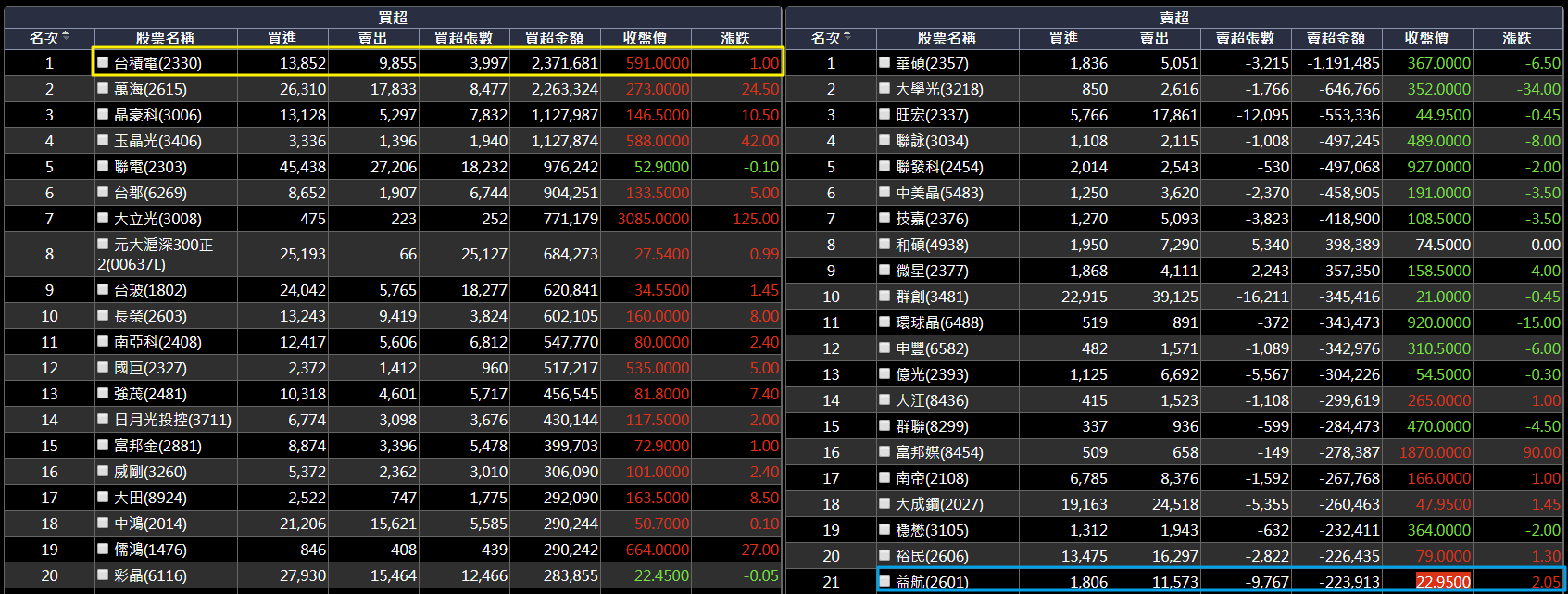Viewport: 1568px width, 594px height.
Task: Open stock name 中美晶(5483)
Action: tap(939, 193)
